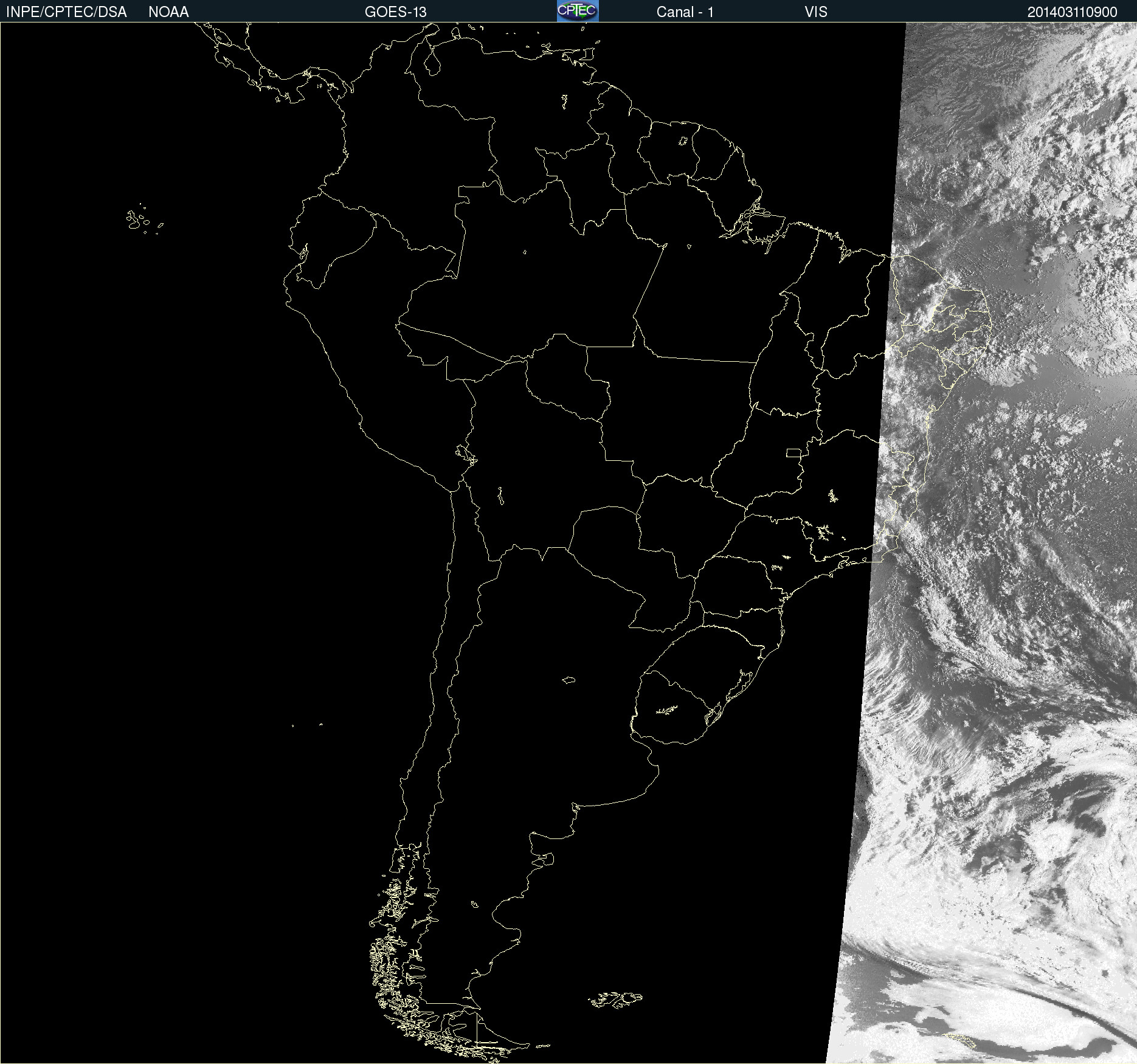Viewport: 1137px width, 1064px height.
Task: Select the 201403110900 timestamp
Action: click(x=1073, y=12)
